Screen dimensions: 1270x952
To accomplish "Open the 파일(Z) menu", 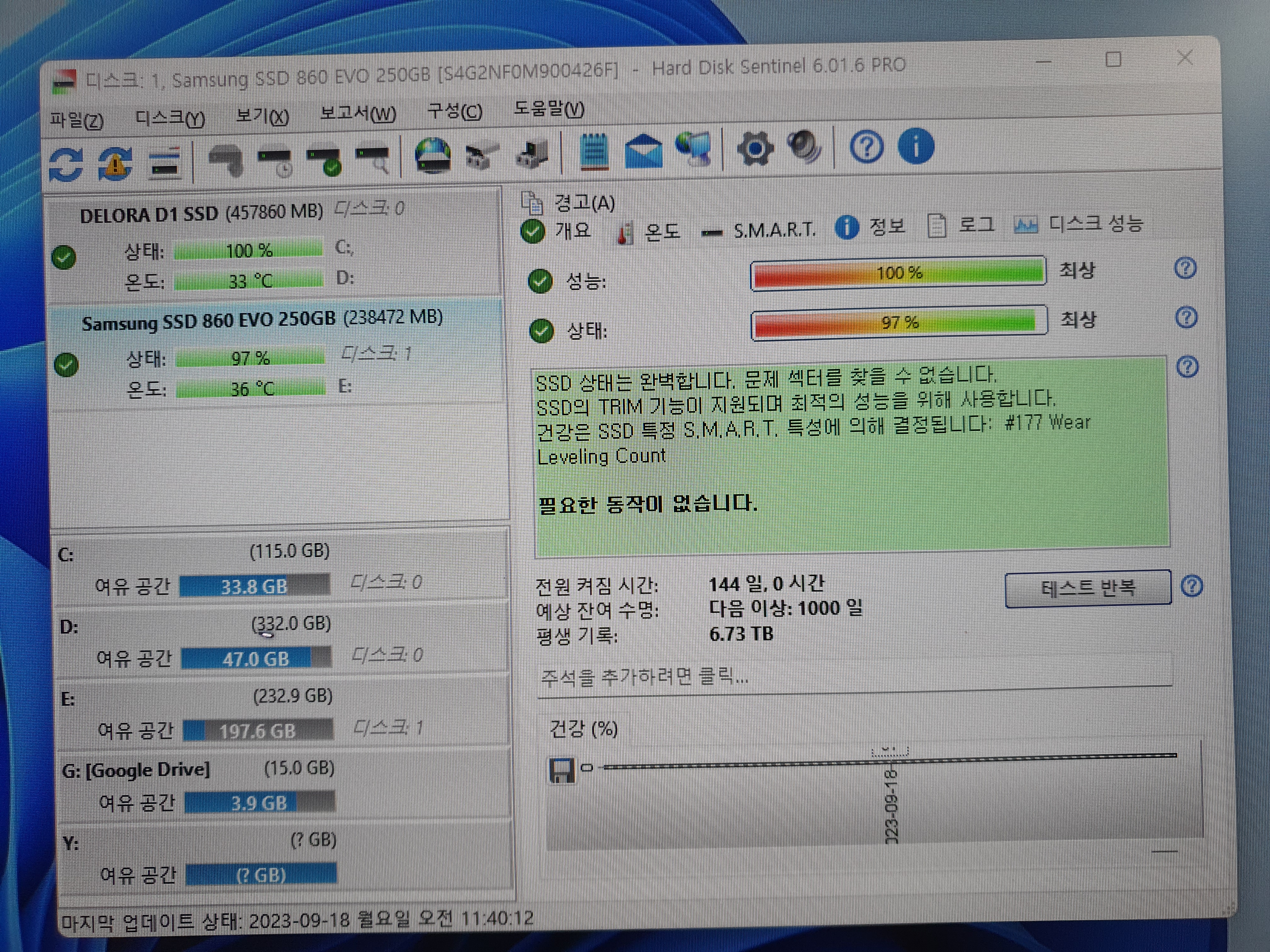I will (76, 120).
